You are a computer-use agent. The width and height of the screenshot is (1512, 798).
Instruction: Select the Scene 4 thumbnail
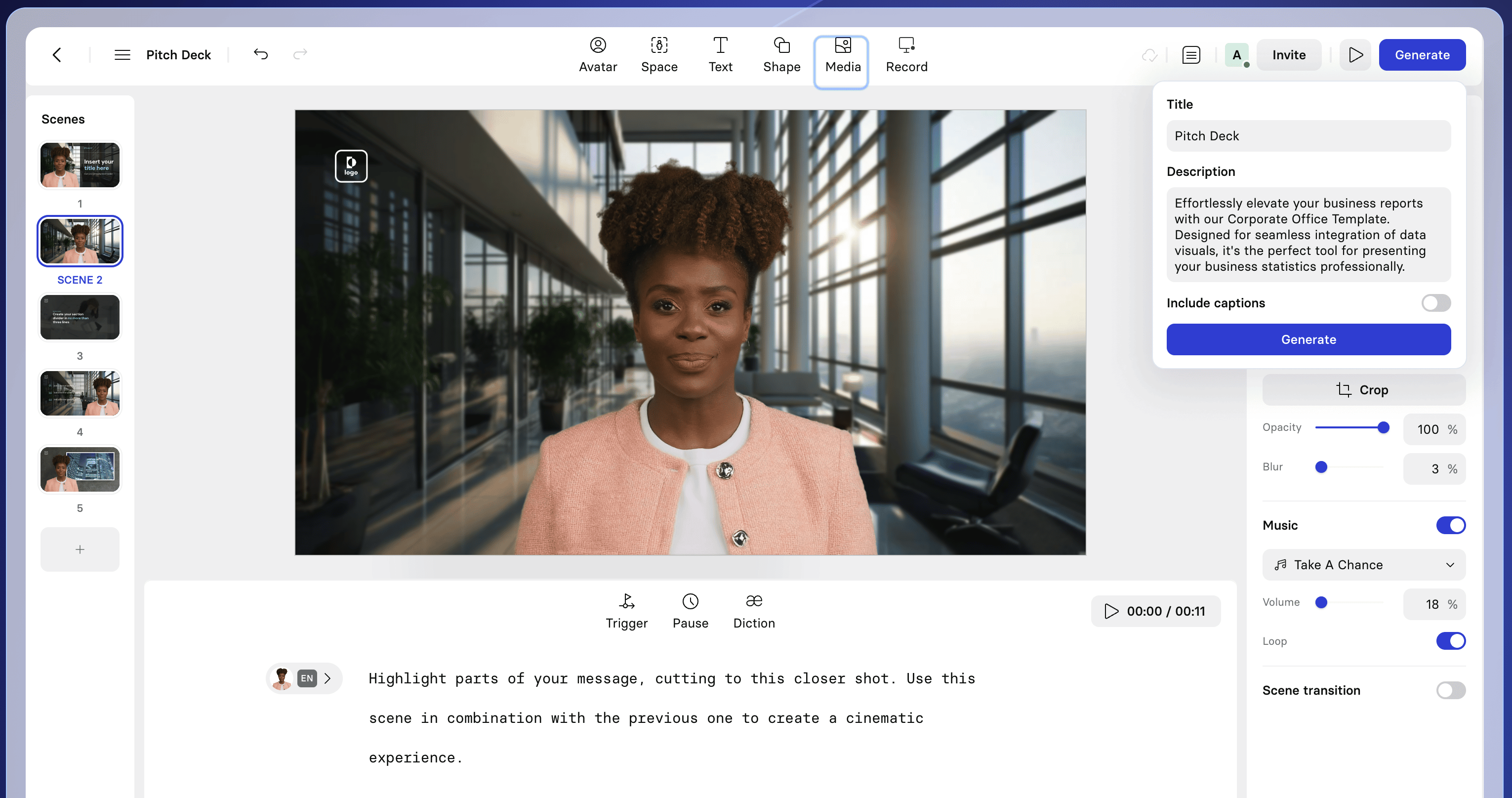coord(79,393)
